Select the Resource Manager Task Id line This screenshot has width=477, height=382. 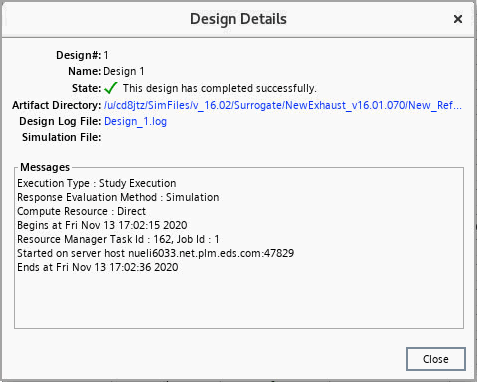(118, 239)
